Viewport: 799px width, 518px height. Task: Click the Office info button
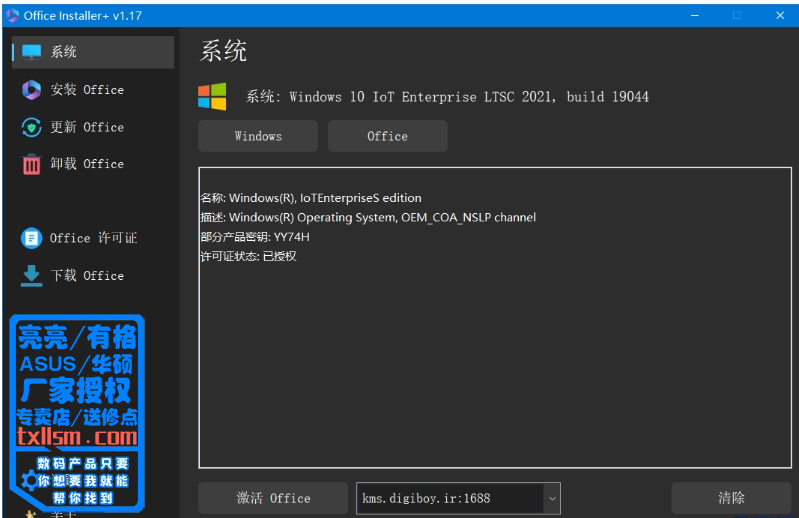tap(387, 136)
